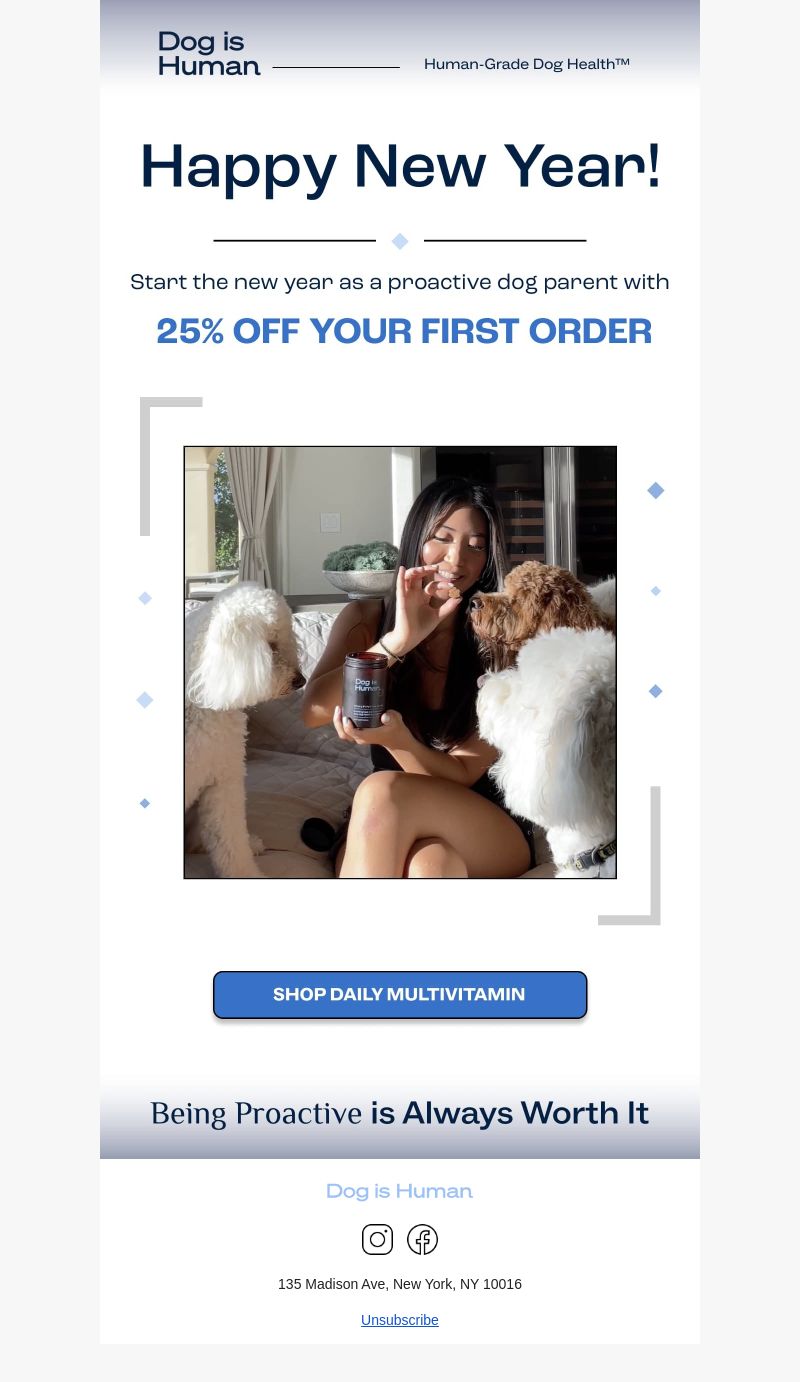Open the Instagram icon link

click(x=377, y=1239)
